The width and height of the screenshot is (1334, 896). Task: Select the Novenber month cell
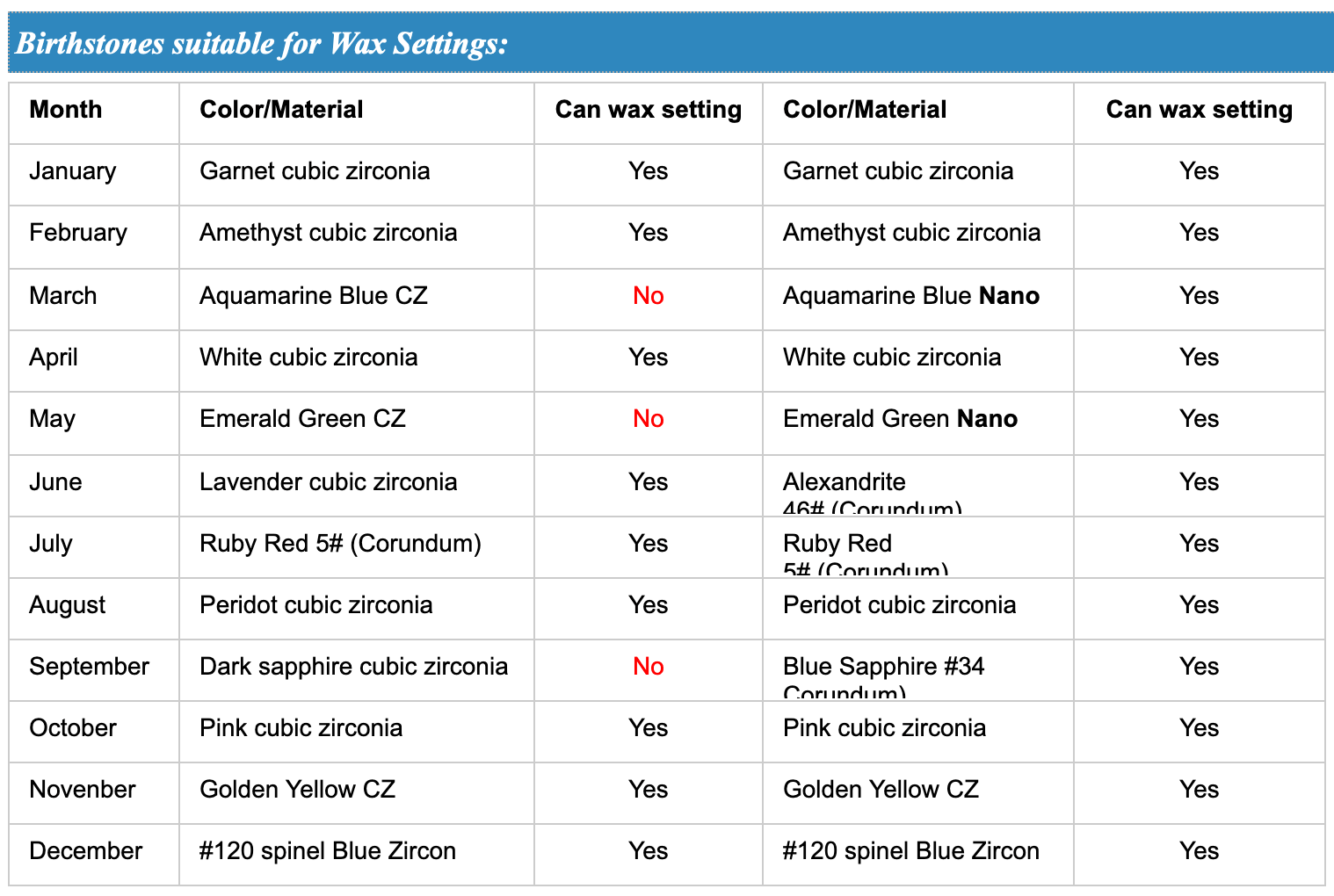(x=83, y=790)
